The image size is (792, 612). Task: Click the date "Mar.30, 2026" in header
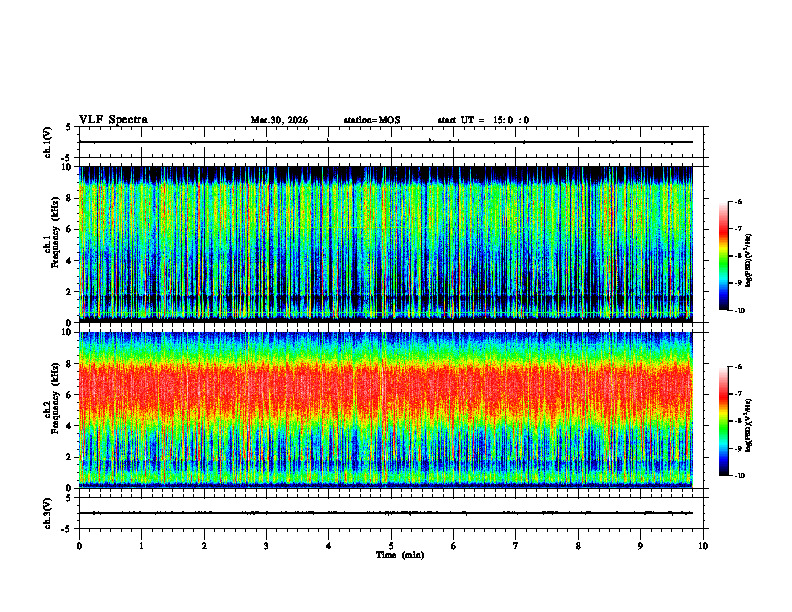tap(279, 120)
